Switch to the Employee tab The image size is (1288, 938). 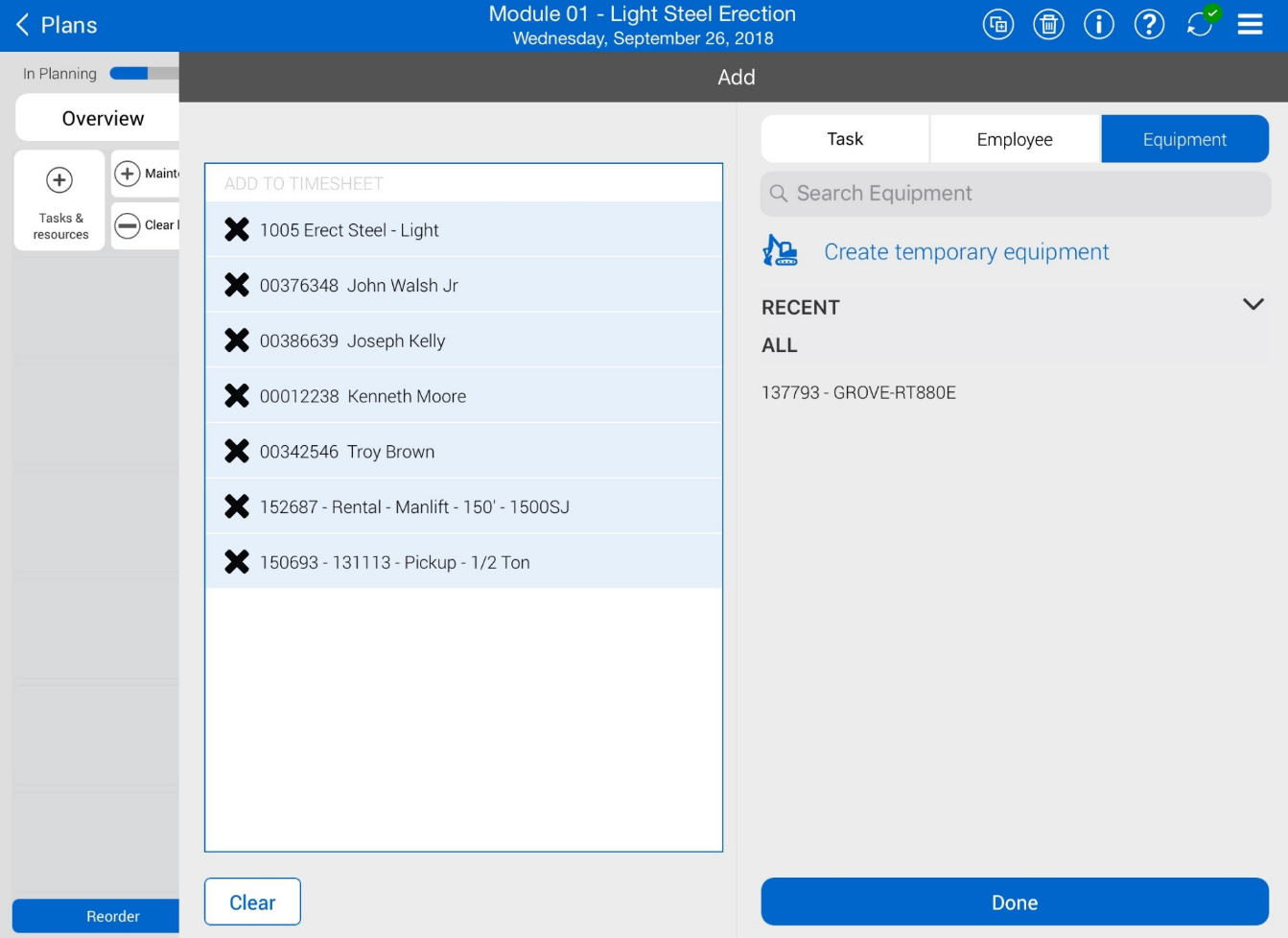[1015, 139]
